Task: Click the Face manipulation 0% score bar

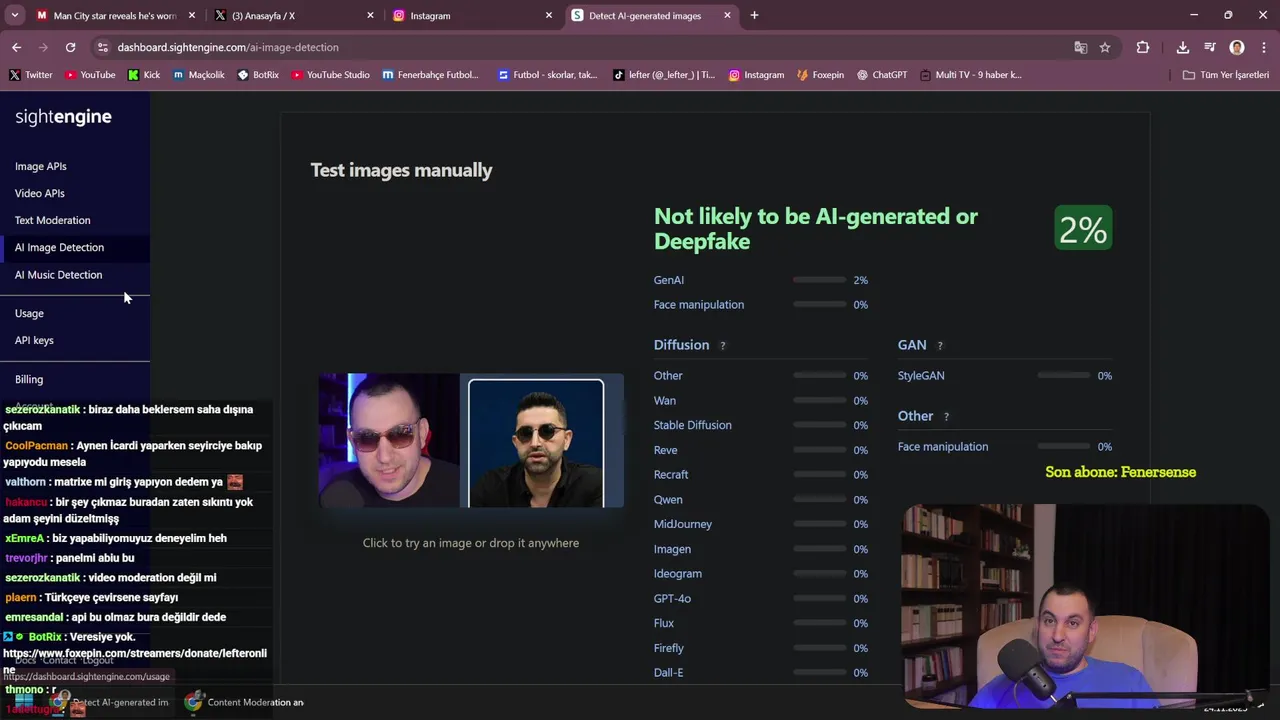Action: pos(820,305)
